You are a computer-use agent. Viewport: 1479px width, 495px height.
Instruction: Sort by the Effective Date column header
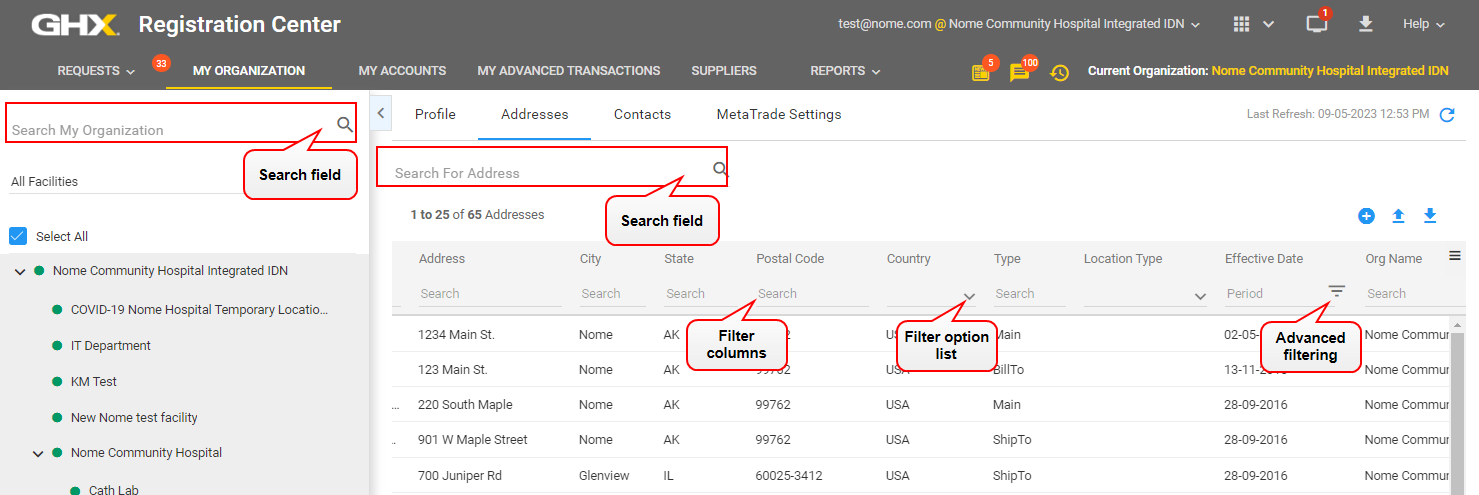tap(1264, 258)
